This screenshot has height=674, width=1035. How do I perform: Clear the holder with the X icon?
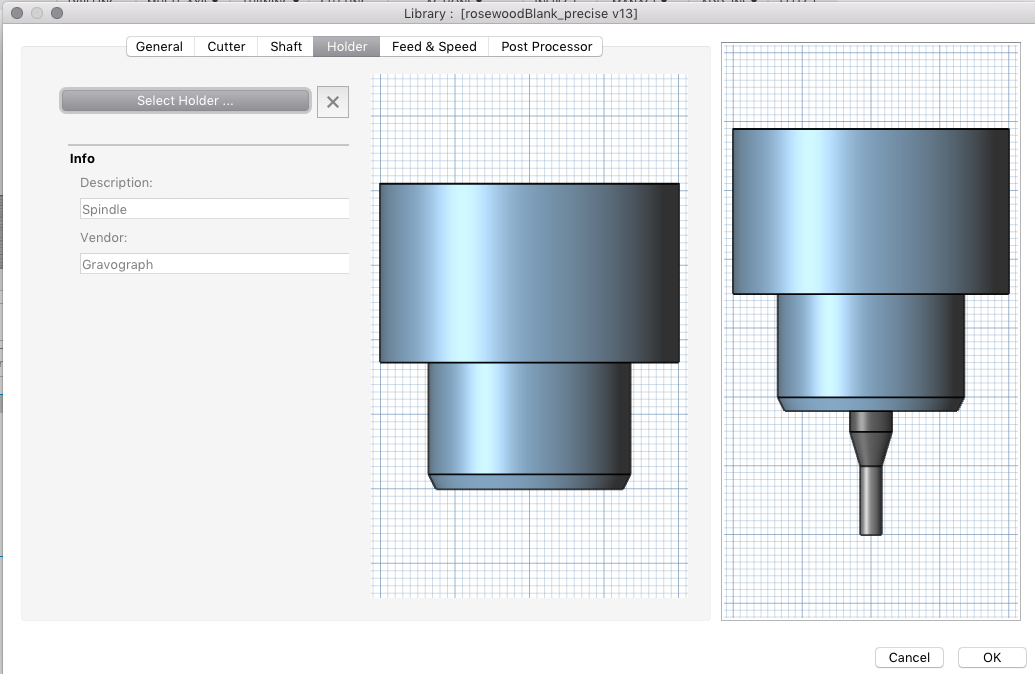(x=333, y=102)
